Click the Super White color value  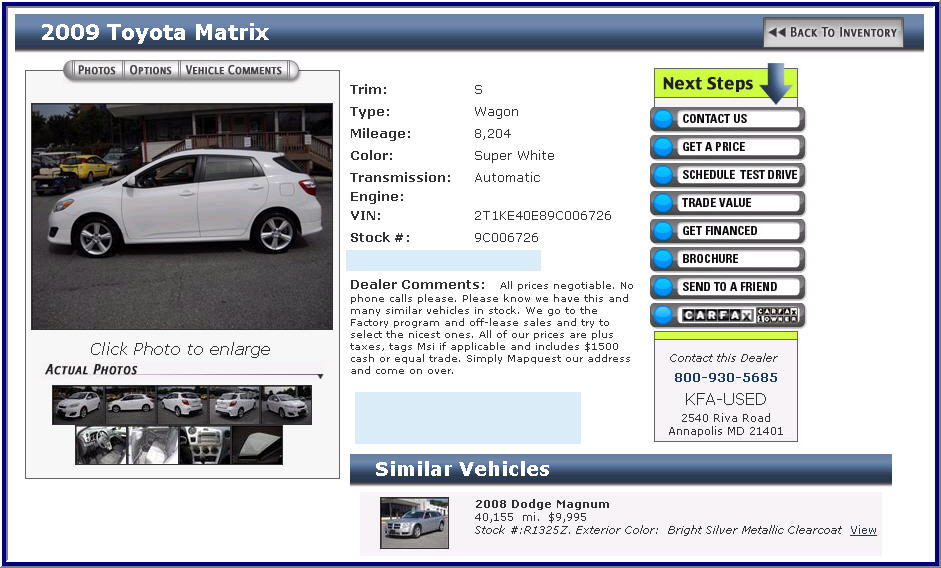tap(514, 156)
